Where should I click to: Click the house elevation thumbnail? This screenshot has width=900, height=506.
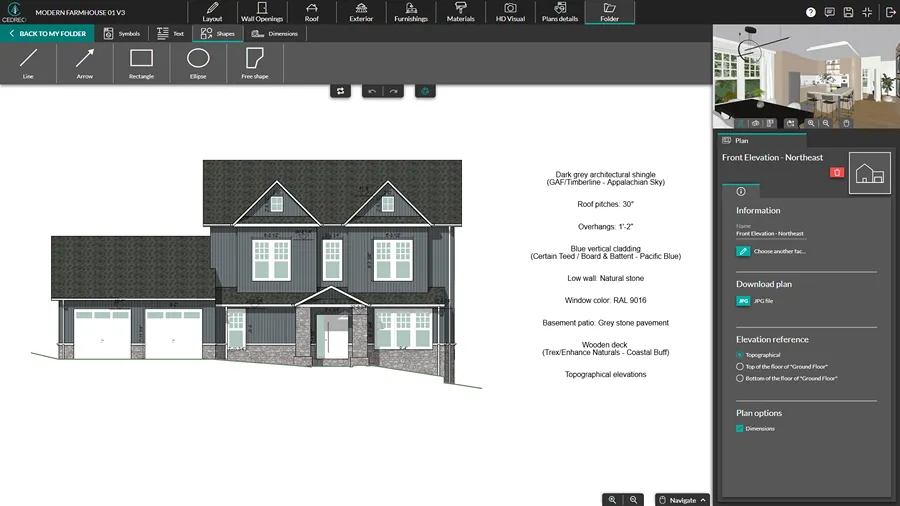point(870,173)
